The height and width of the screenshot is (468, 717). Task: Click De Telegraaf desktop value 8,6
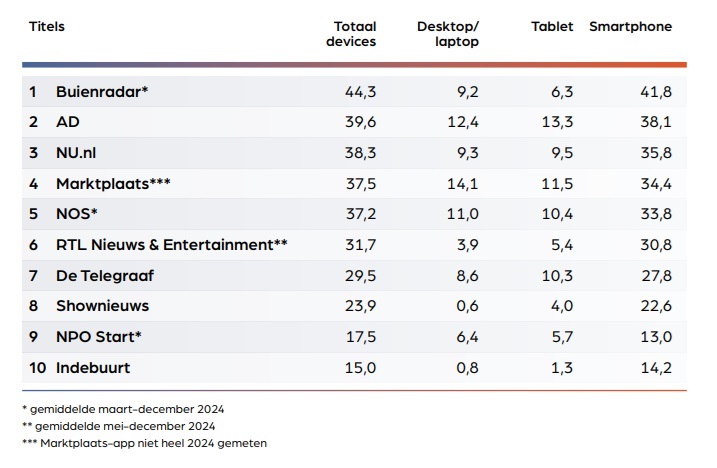click(x=467, y=276)
